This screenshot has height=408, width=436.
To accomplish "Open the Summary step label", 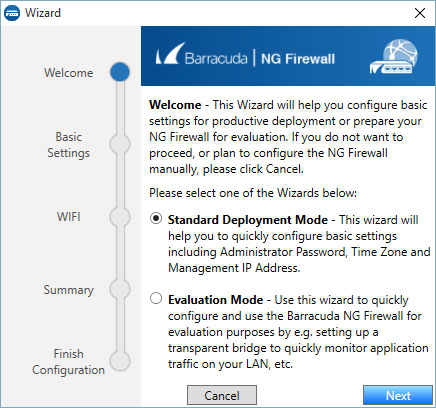I will click(x=69, y=290).
